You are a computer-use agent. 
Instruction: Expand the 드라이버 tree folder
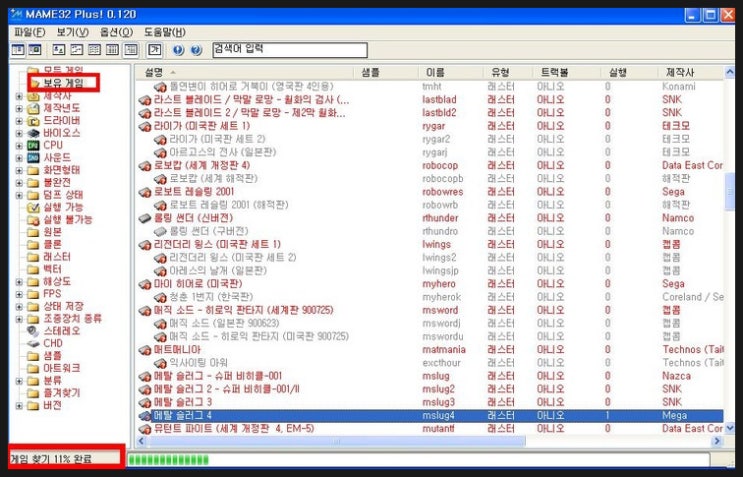(x=19, y=121)
